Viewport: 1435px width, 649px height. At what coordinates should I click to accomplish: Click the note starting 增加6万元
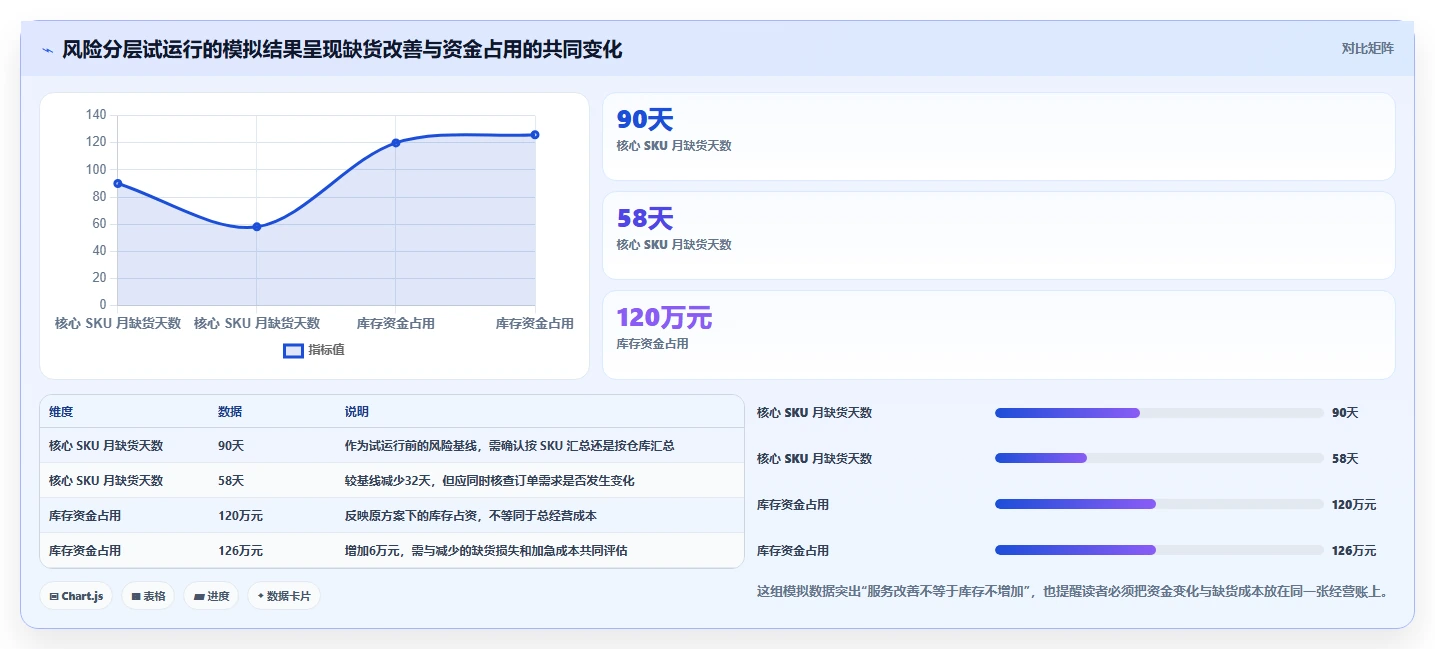486,551
